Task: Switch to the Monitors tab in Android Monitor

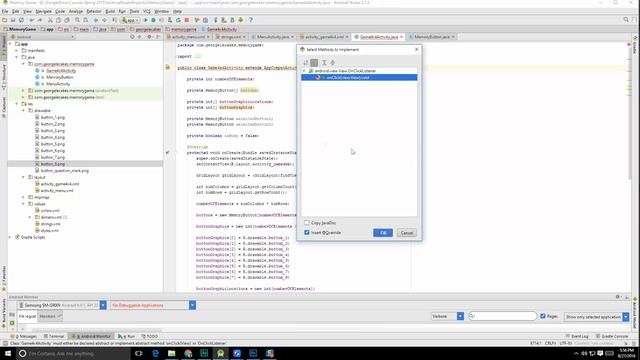Action: click(x=49, y=316)
